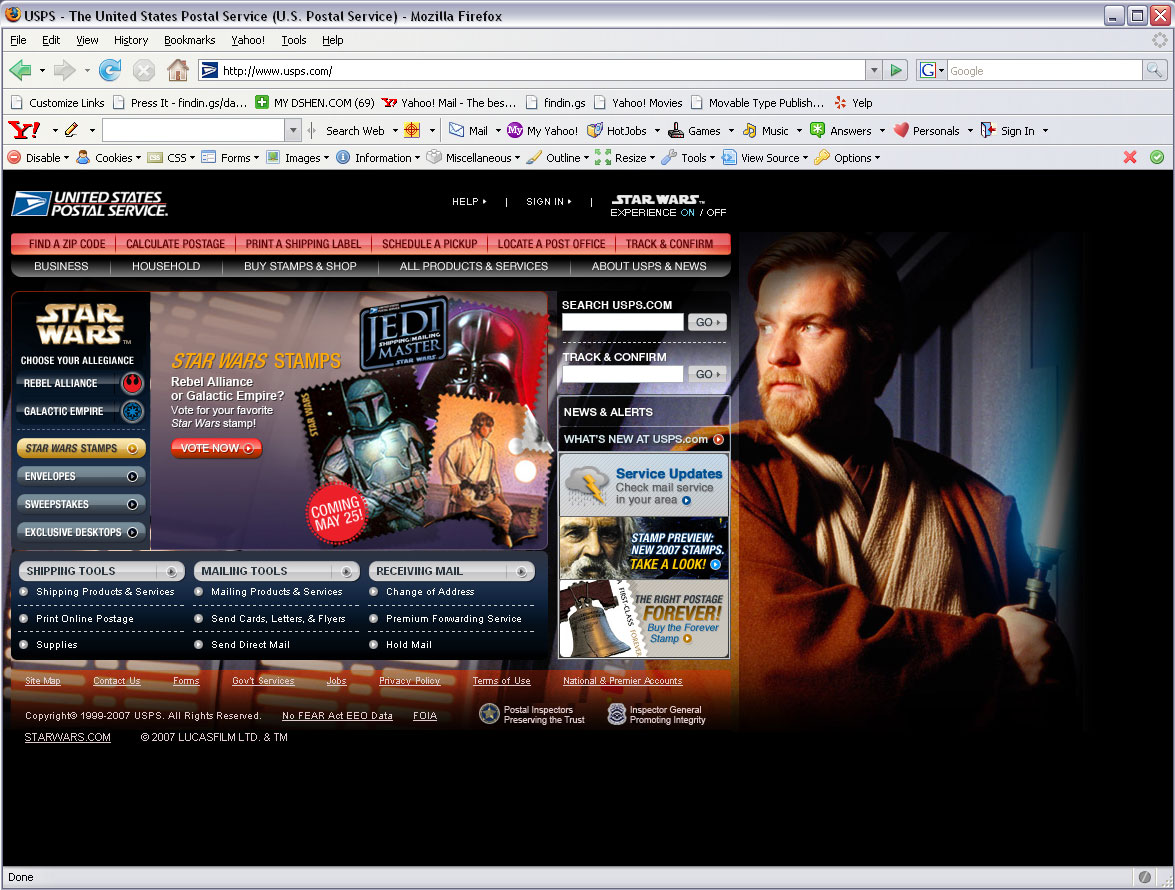Expand the Forms developer menu

tap(229, 157)
